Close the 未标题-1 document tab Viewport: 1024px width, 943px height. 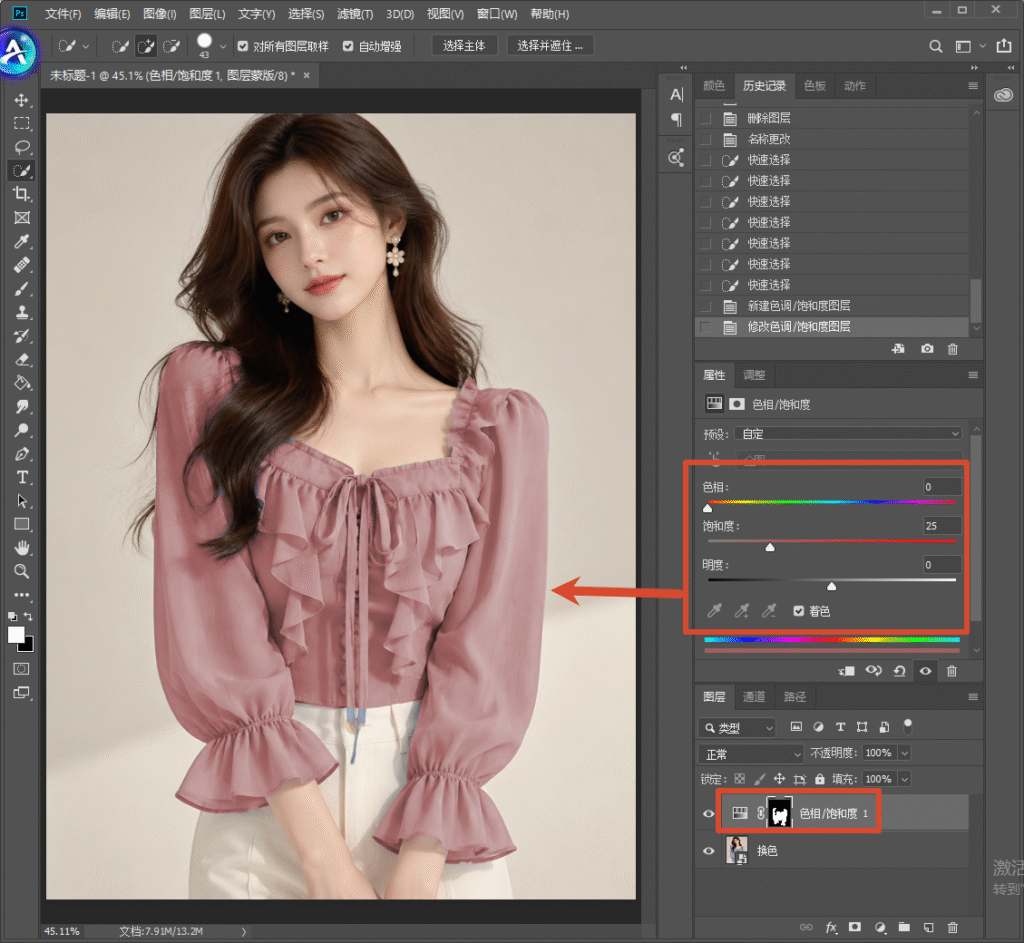click(x=306, y=76)
